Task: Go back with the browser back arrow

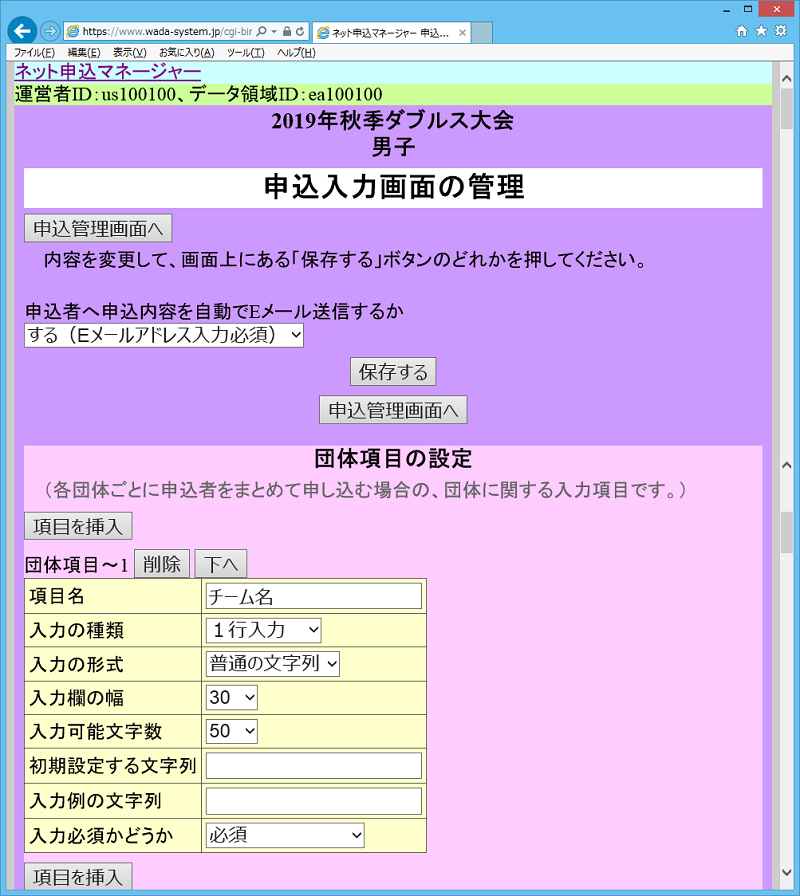Action: (x=22, y=31)
